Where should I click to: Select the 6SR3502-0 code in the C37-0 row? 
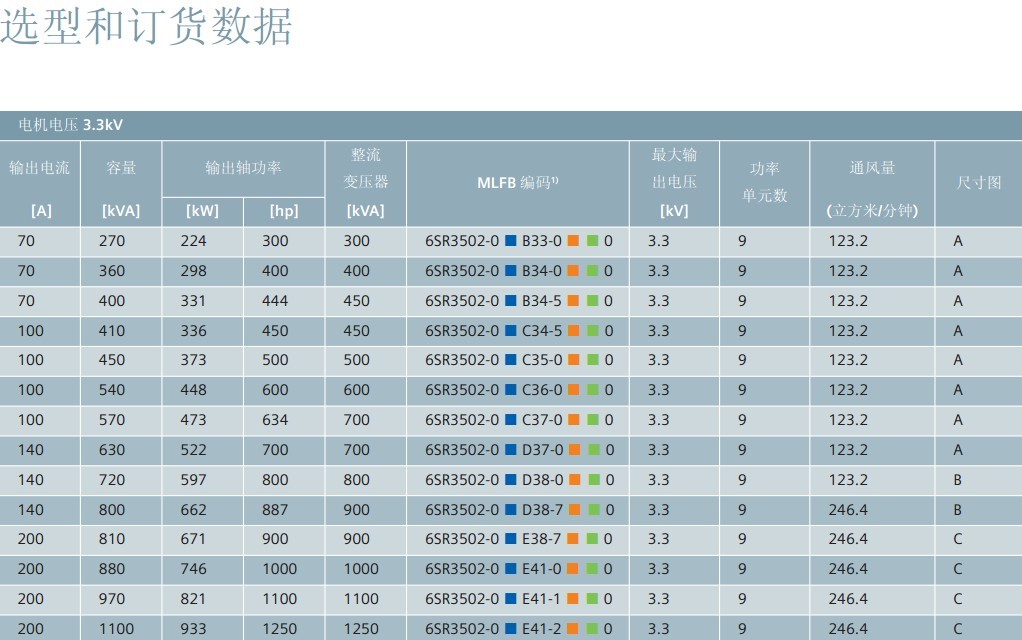pos(461,420)
